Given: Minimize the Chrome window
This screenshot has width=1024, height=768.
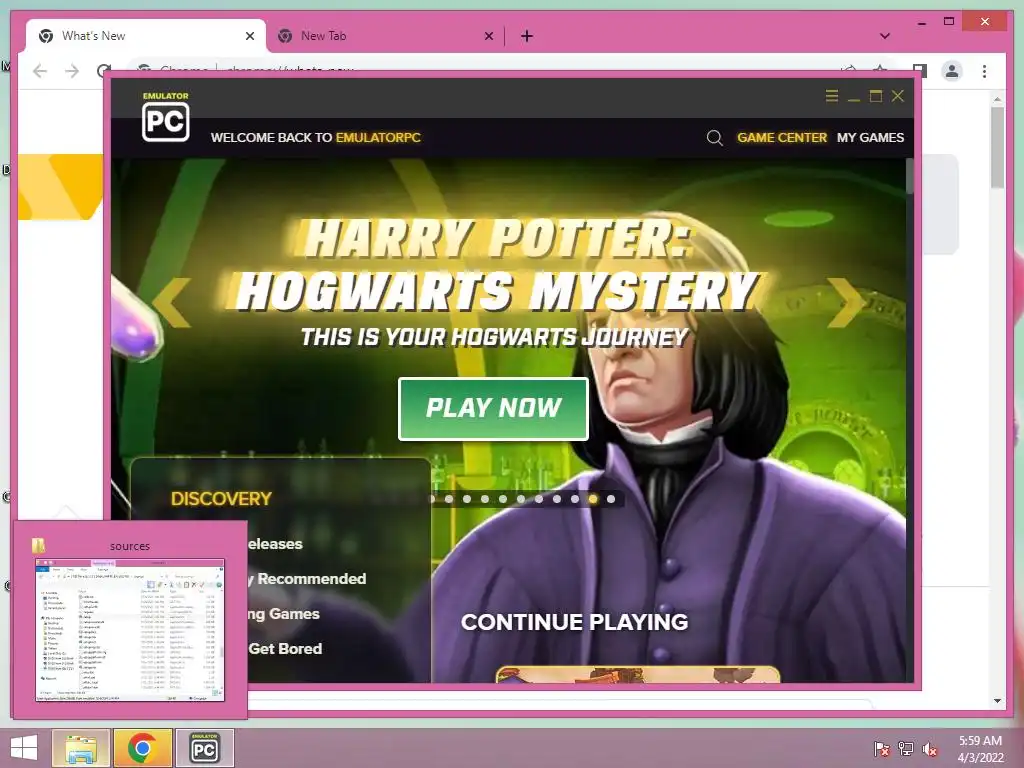Looking at the screenshot, I should [921, 22].
